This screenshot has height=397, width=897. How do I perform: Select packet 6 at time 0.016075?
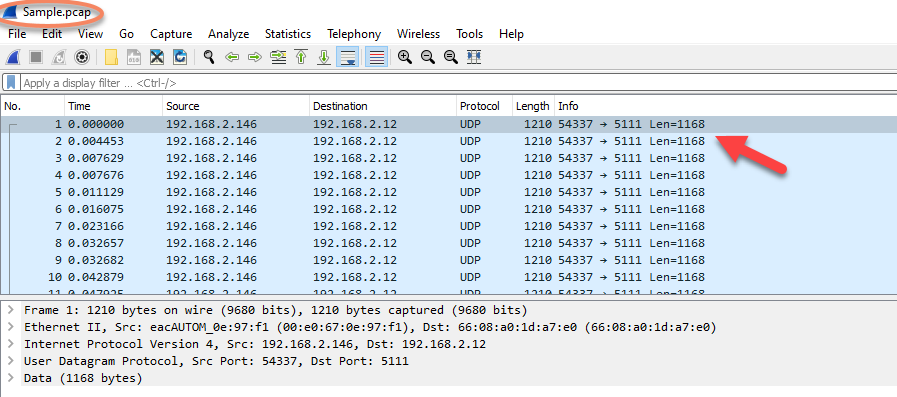pyautogui.click(x=448, y=209)
